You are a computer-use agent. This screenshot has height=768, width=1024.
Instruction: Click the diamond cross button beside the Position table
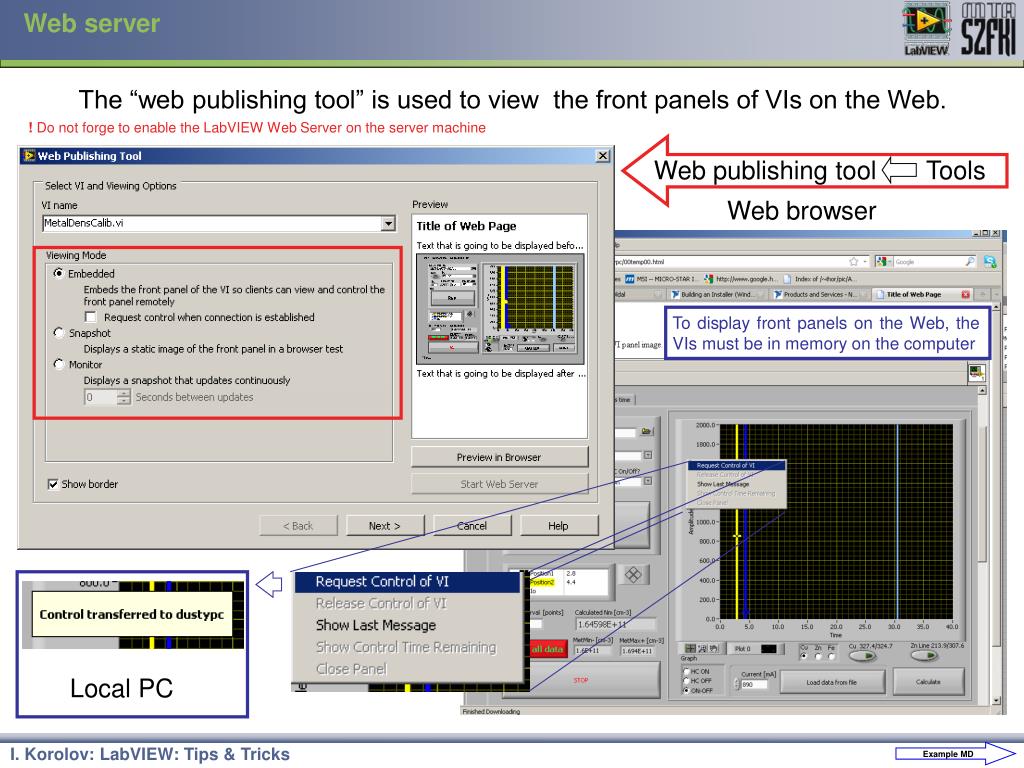click(x=633, y=575)
